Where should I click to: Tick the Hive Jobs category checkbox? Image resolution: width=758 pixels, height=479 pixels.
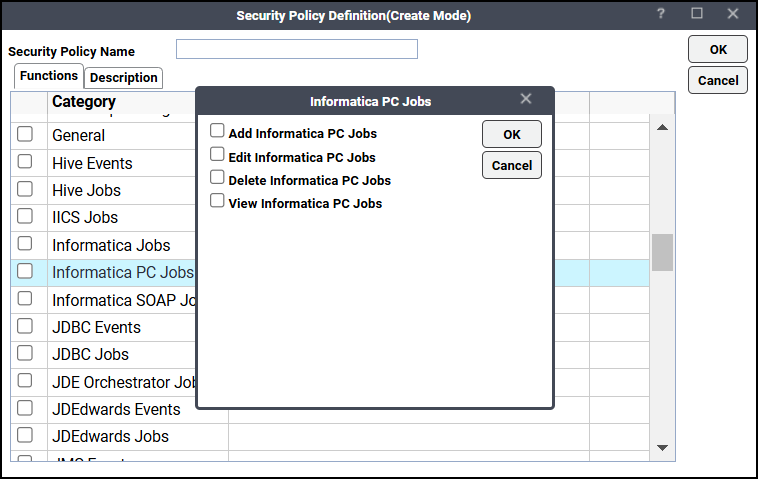[x=25, y=189]
